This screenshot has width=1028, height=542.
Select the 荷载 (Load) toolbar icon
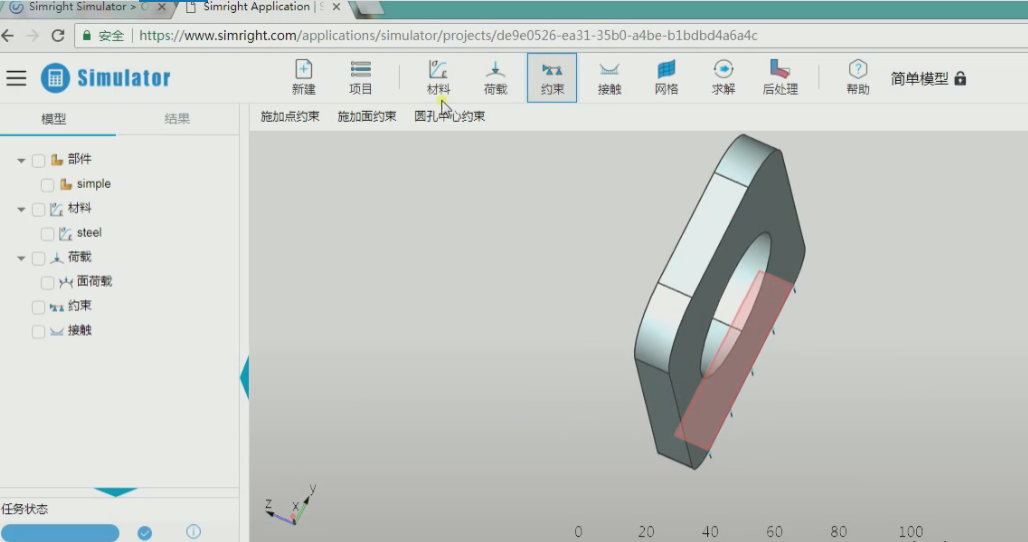[495, 77]
